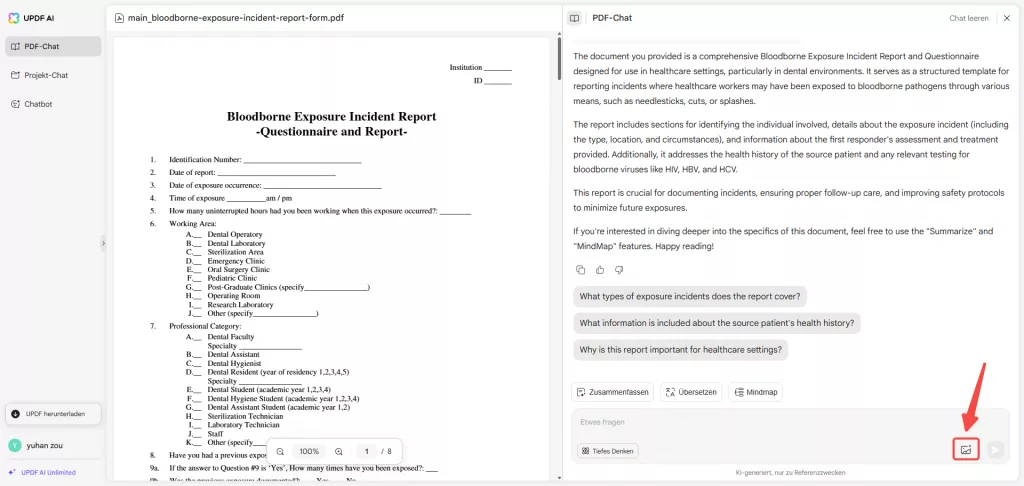
Task: Toggle the Tiefes Denken mode
Action: coord(608,451)
